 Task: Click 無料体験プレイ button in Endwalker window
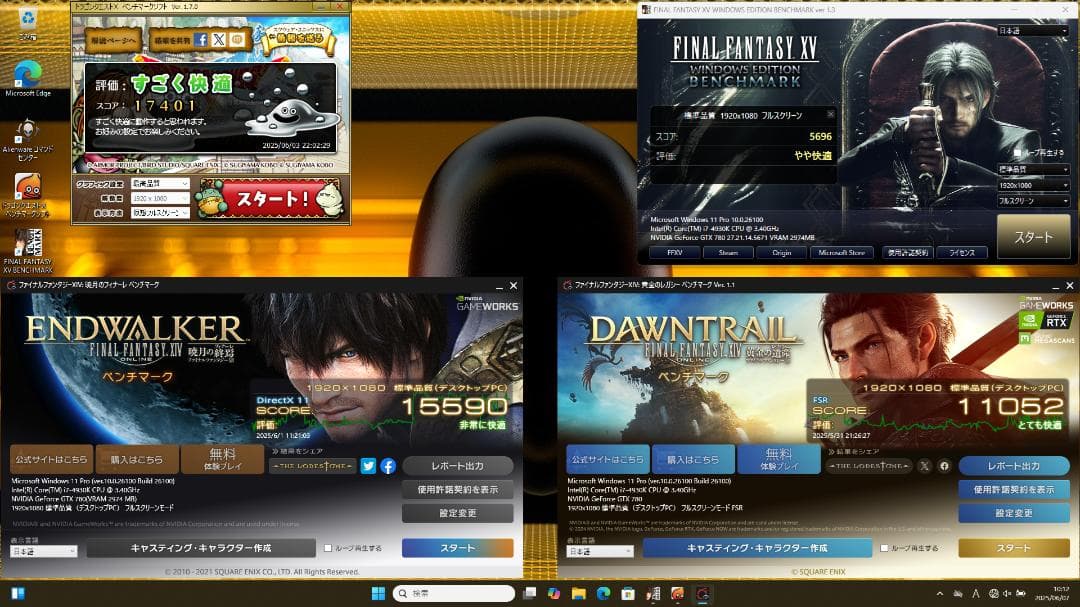(x=222, y=459)
